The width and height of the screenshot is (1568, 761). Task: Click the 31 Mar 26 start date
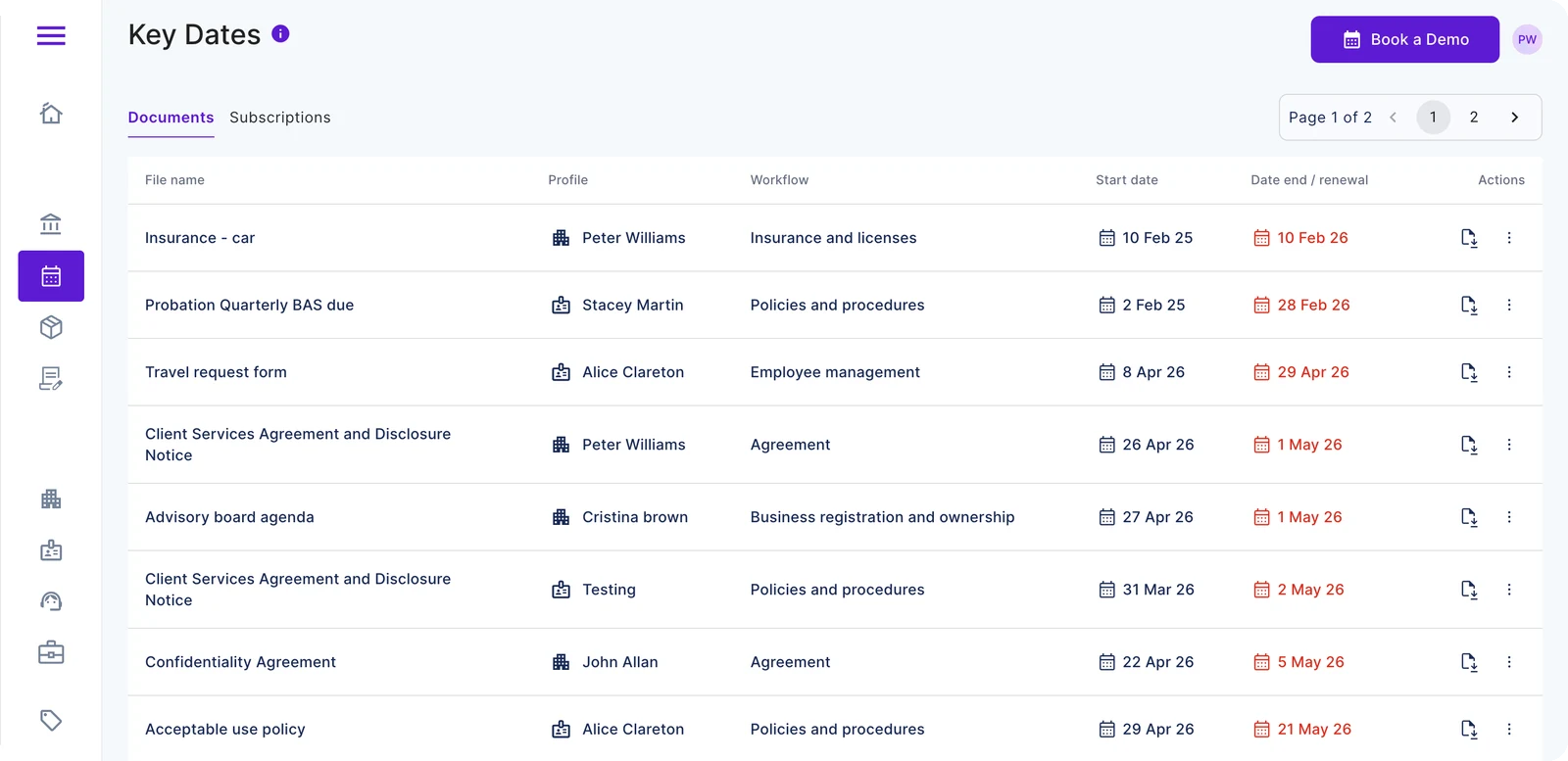[1158, 590]
